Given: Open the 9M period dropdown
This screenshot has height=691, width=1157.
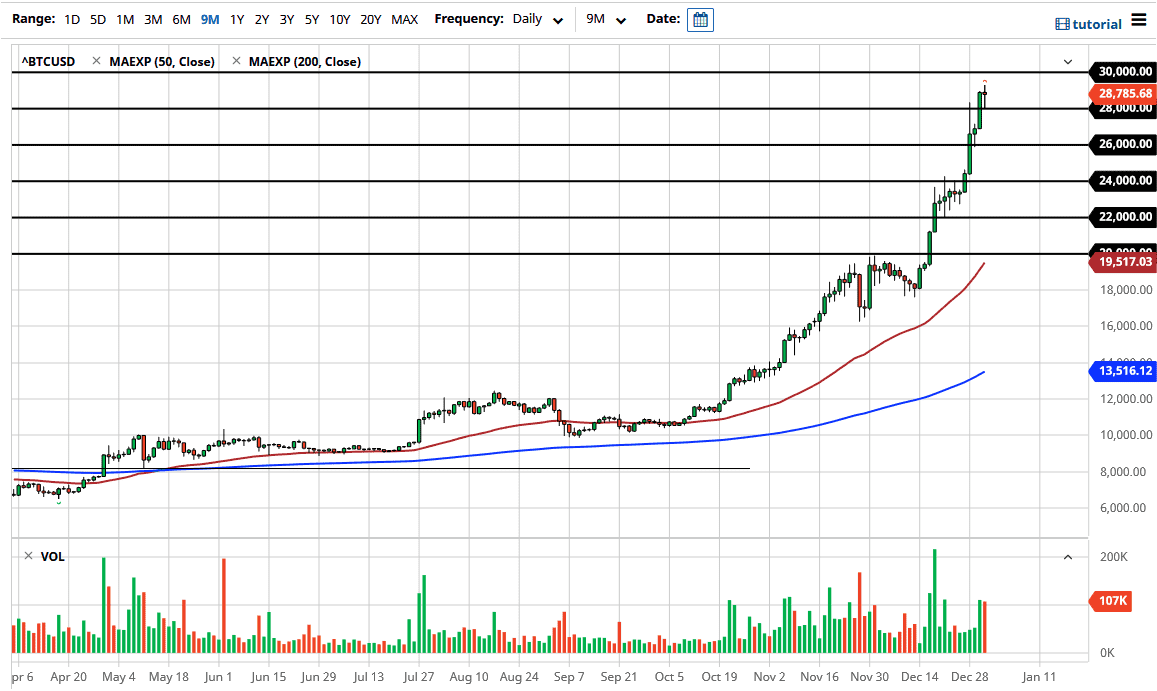Looking at the screenshot, I should pyautogui.click(x=606, y=19).
